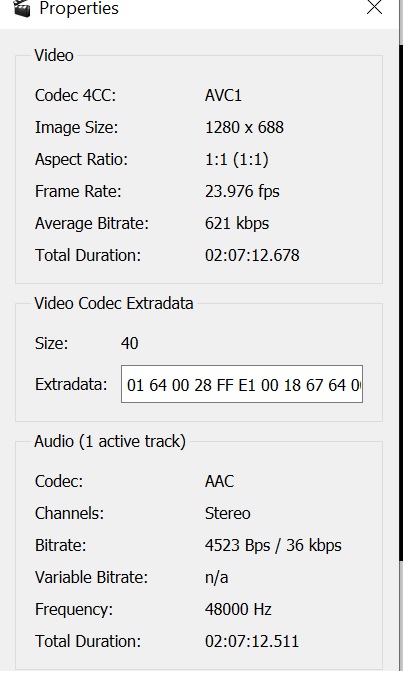Click the extradata Size value 40
The image size is (403, 686).
tap(130, 343)
